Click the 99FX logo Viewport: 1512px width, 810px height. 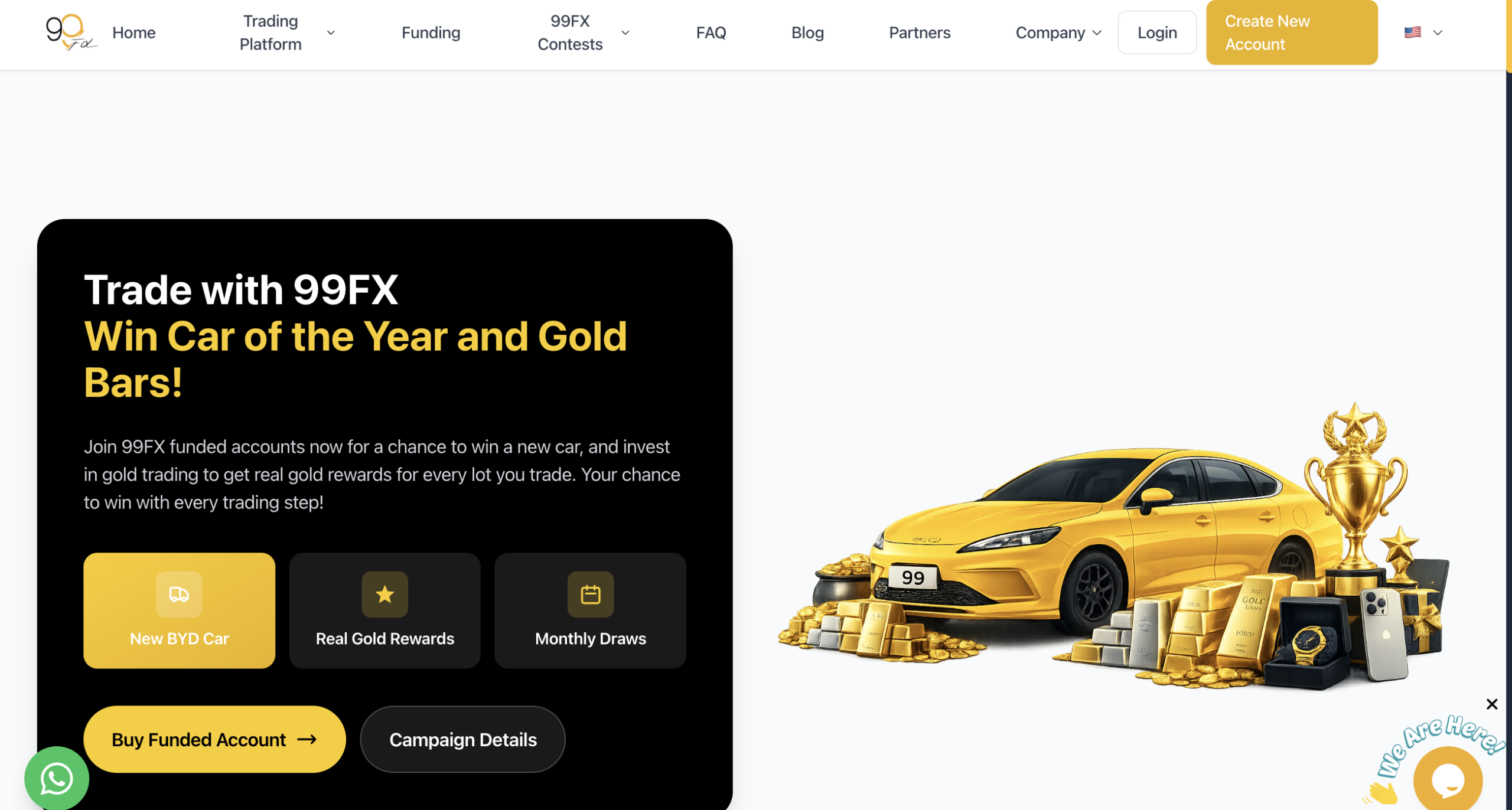click(x=71, y=32)
